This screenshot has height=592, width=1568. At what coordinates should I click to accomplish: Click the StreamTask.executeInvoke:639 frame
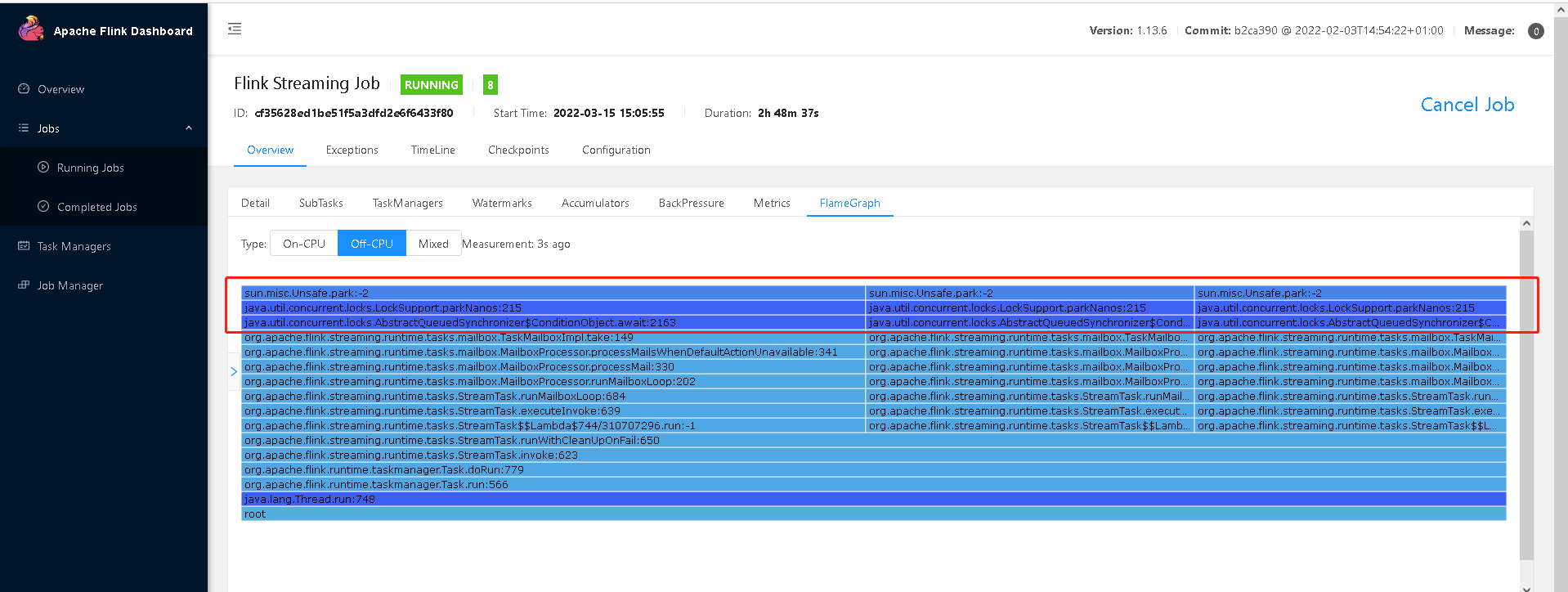(x=553, y=411)
